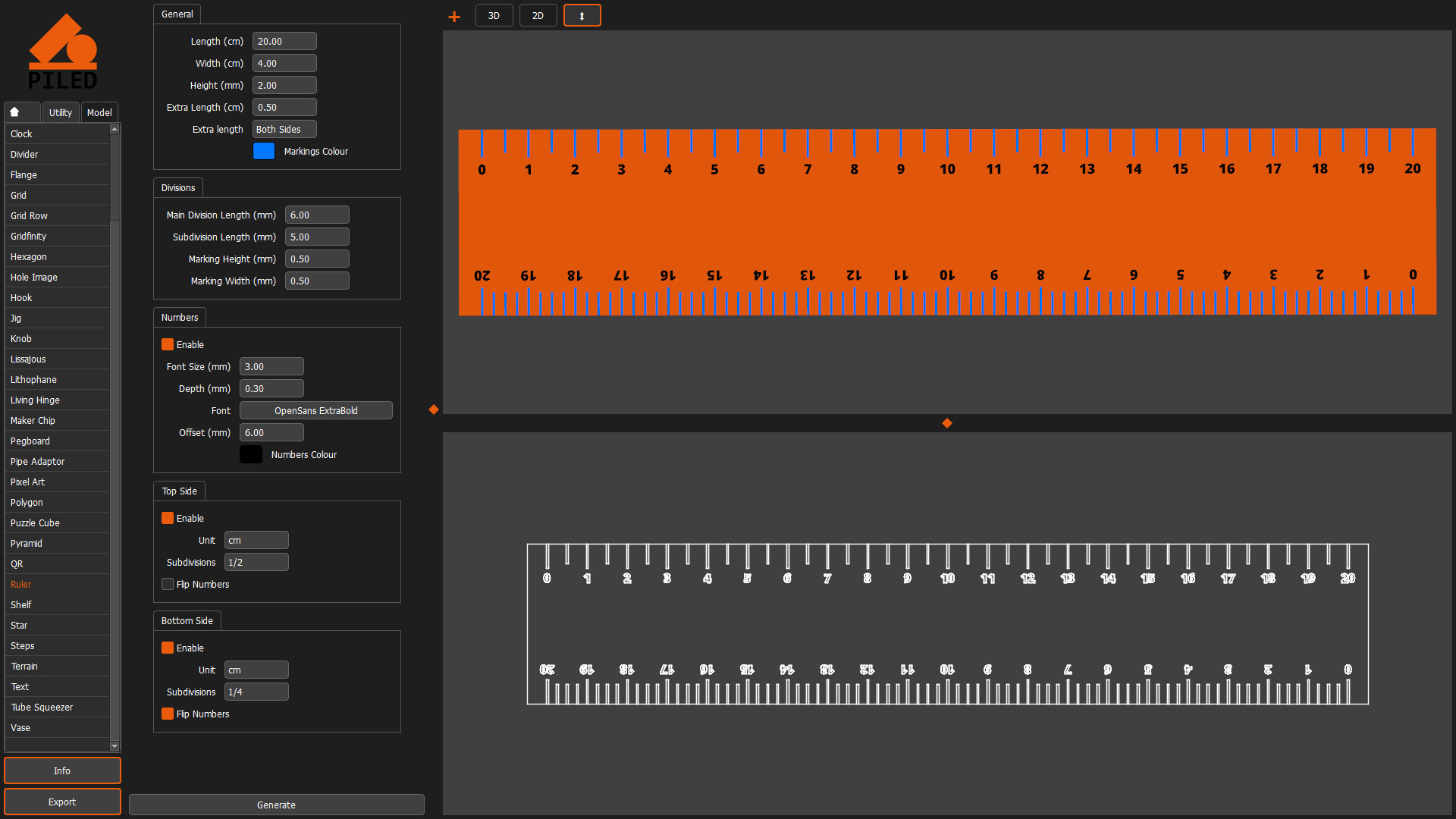Click the Generate button
The height and width of the screenshot is (819, 1456).
coord(276,805)
